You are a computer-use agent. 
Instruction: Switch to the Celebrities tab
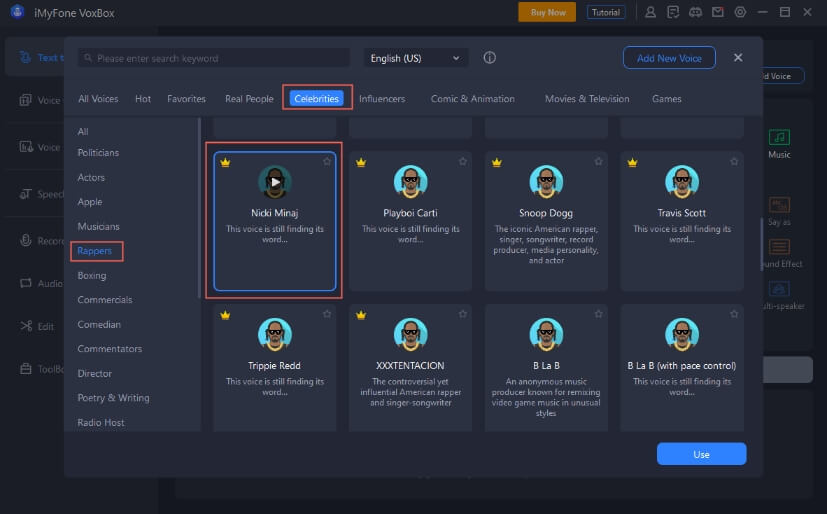[316, 99]
